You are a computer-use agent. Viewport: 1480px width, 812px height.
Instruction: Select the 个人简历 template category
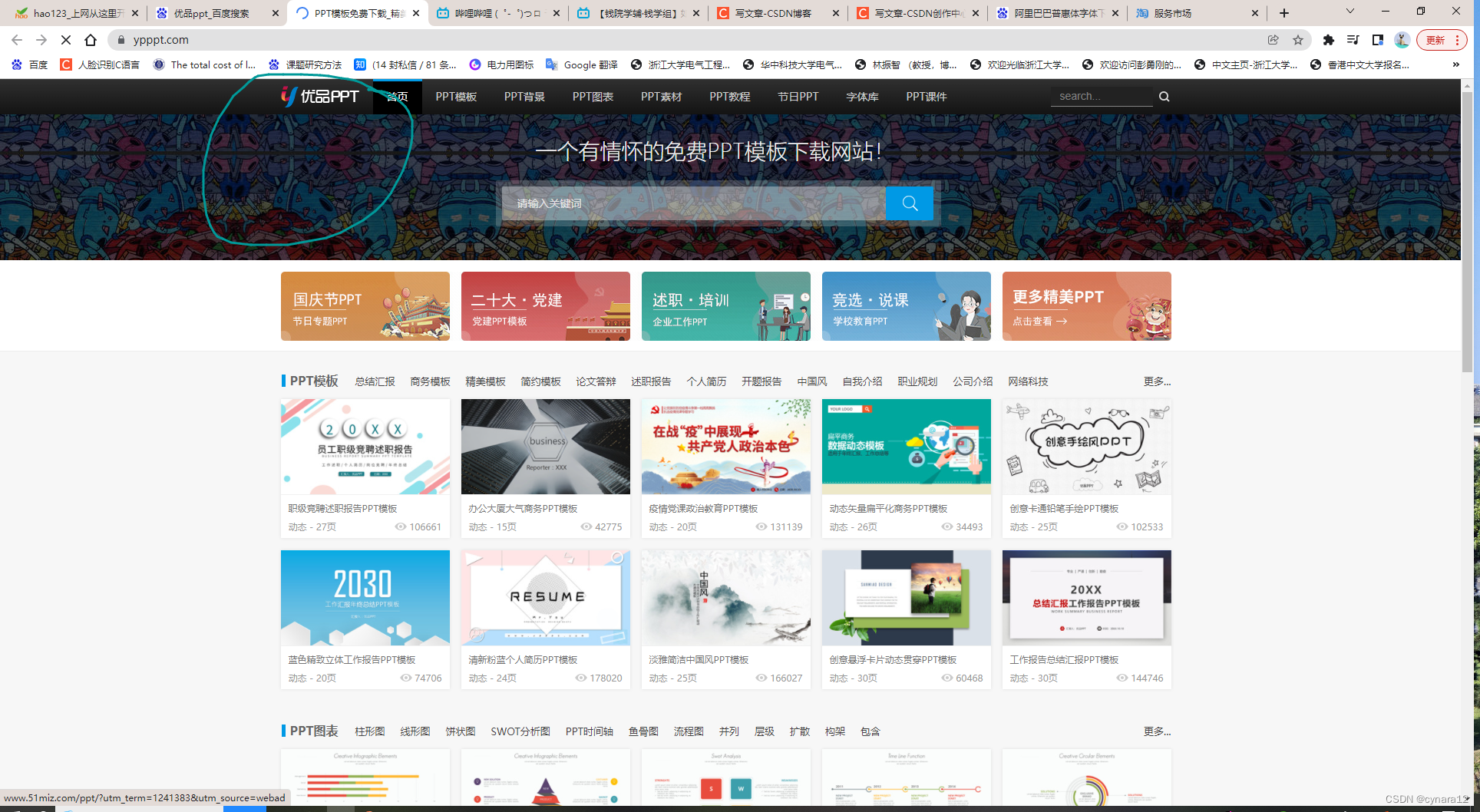click(x=706, y=381)
